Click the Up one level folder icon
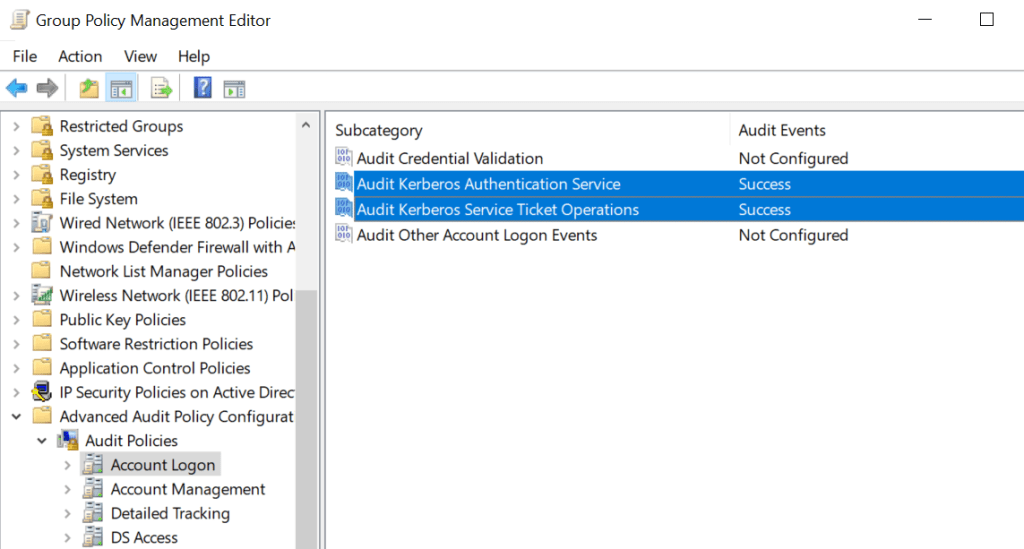This screenshot has width=1024, height=549. (89, 89)
